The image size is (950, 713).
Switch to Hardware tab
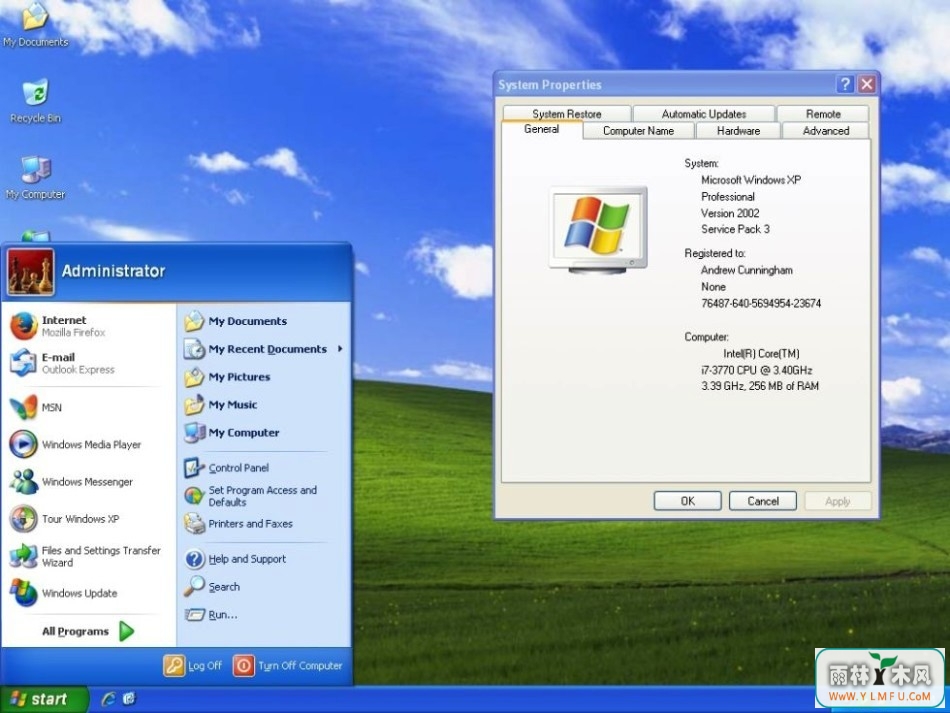738,131
